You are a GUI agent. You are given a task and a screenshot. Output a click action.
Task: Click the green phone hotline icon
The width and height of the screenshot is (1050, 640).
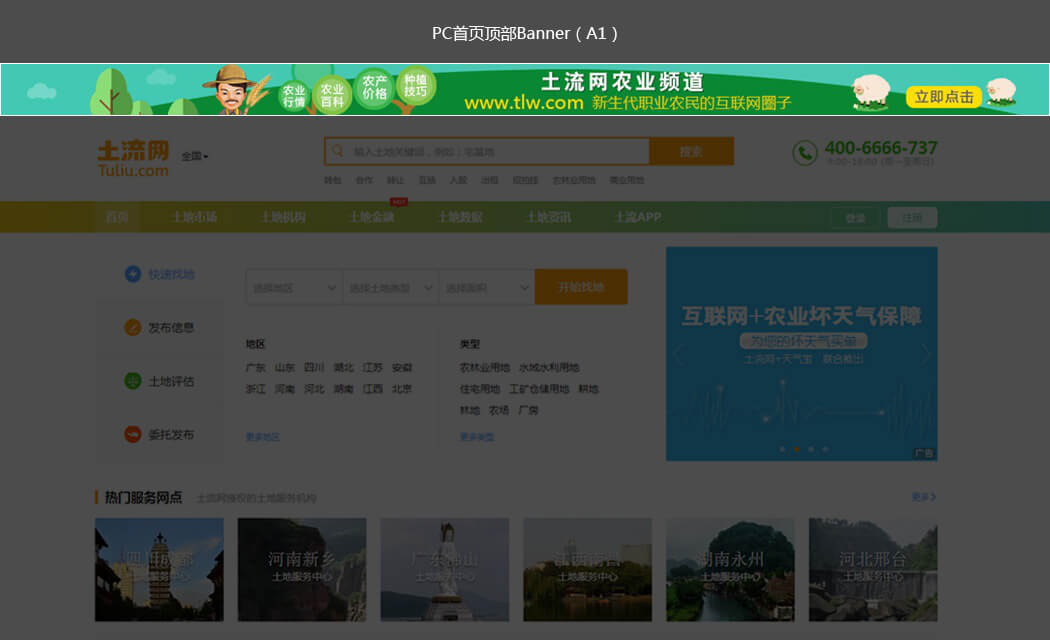(804, 153)
